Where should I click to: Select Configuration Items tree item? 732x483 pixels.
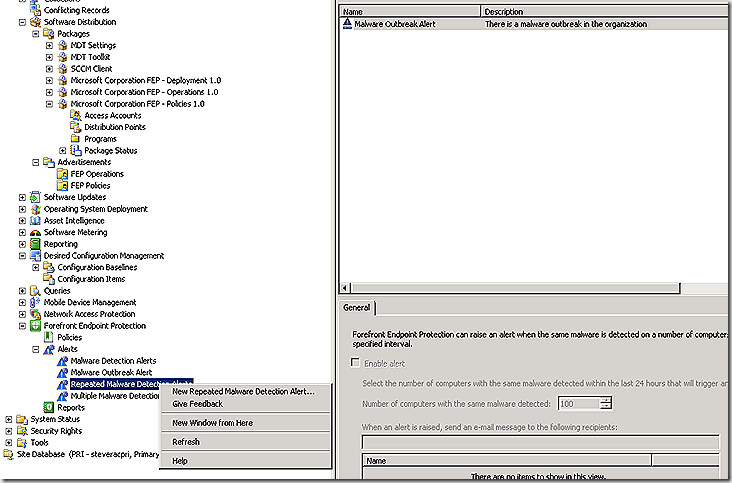91,279
